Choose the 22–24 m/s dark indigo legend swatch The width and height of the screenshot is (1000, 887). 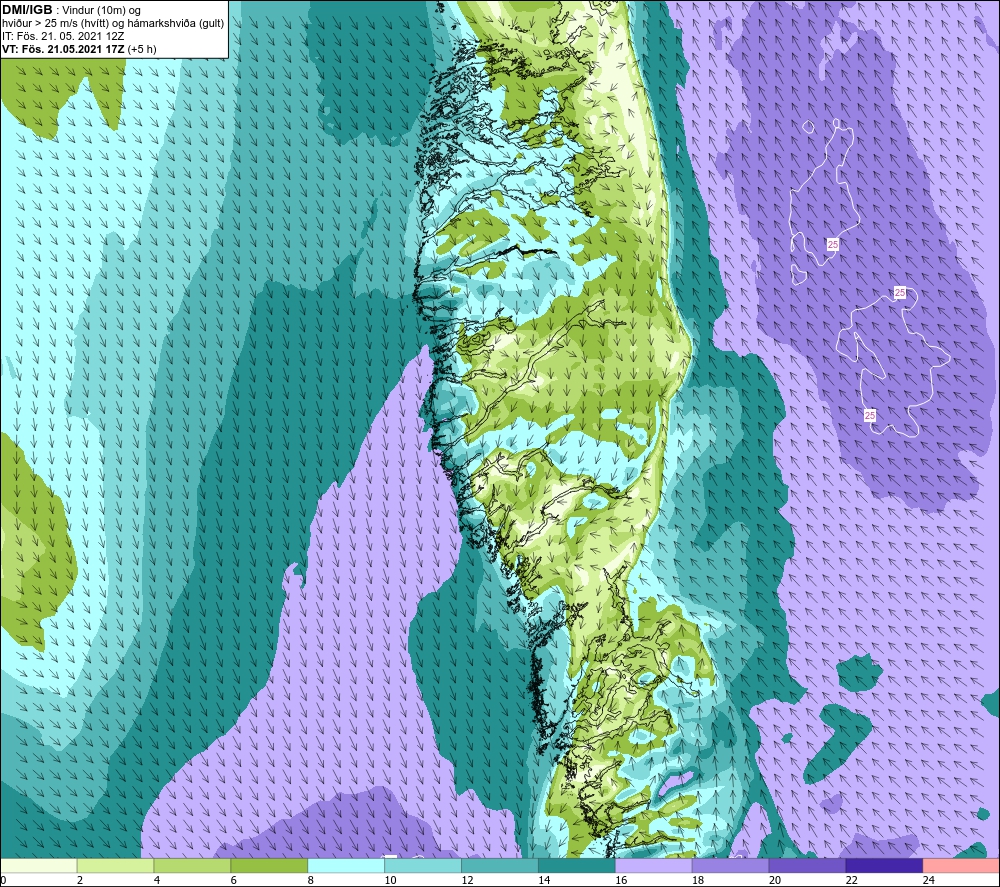point(885,865)
